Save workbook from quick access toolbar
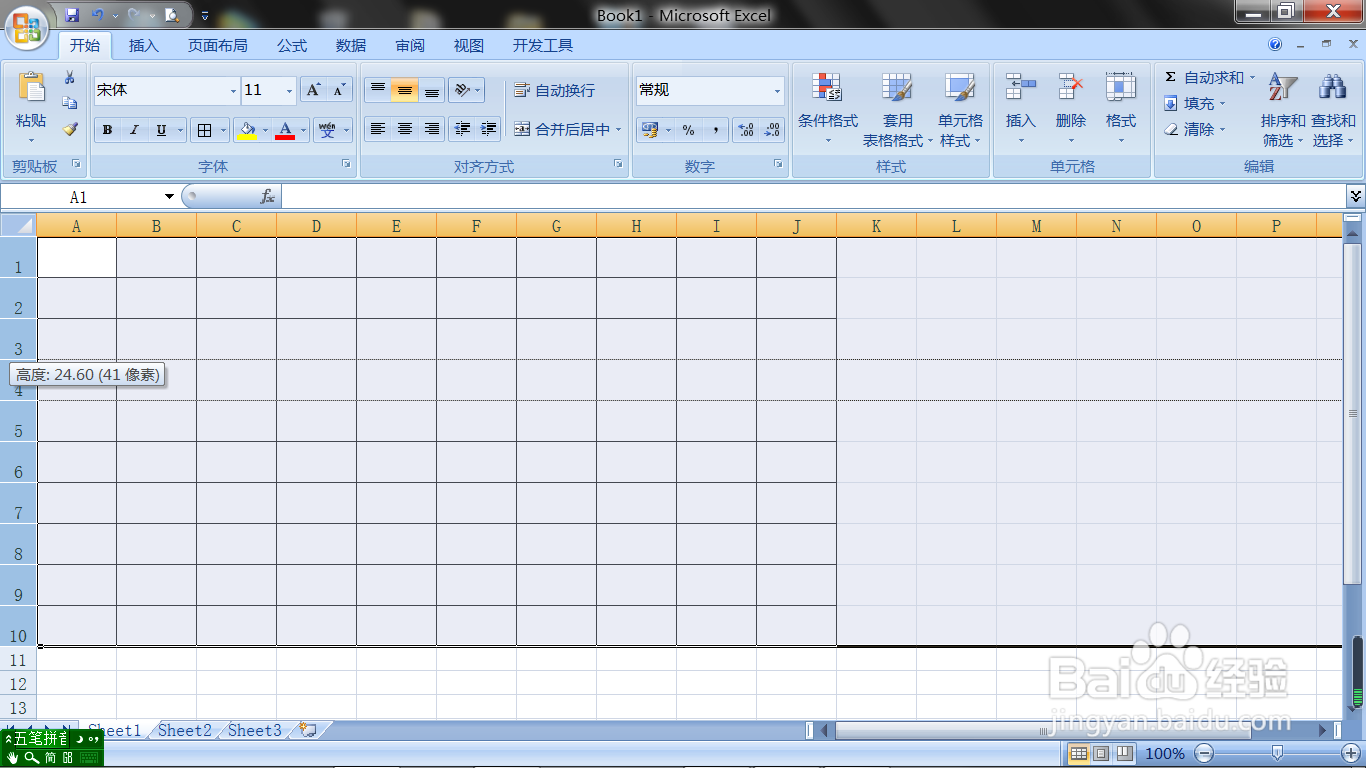The image size is (1366, 768). pos(72,15)
